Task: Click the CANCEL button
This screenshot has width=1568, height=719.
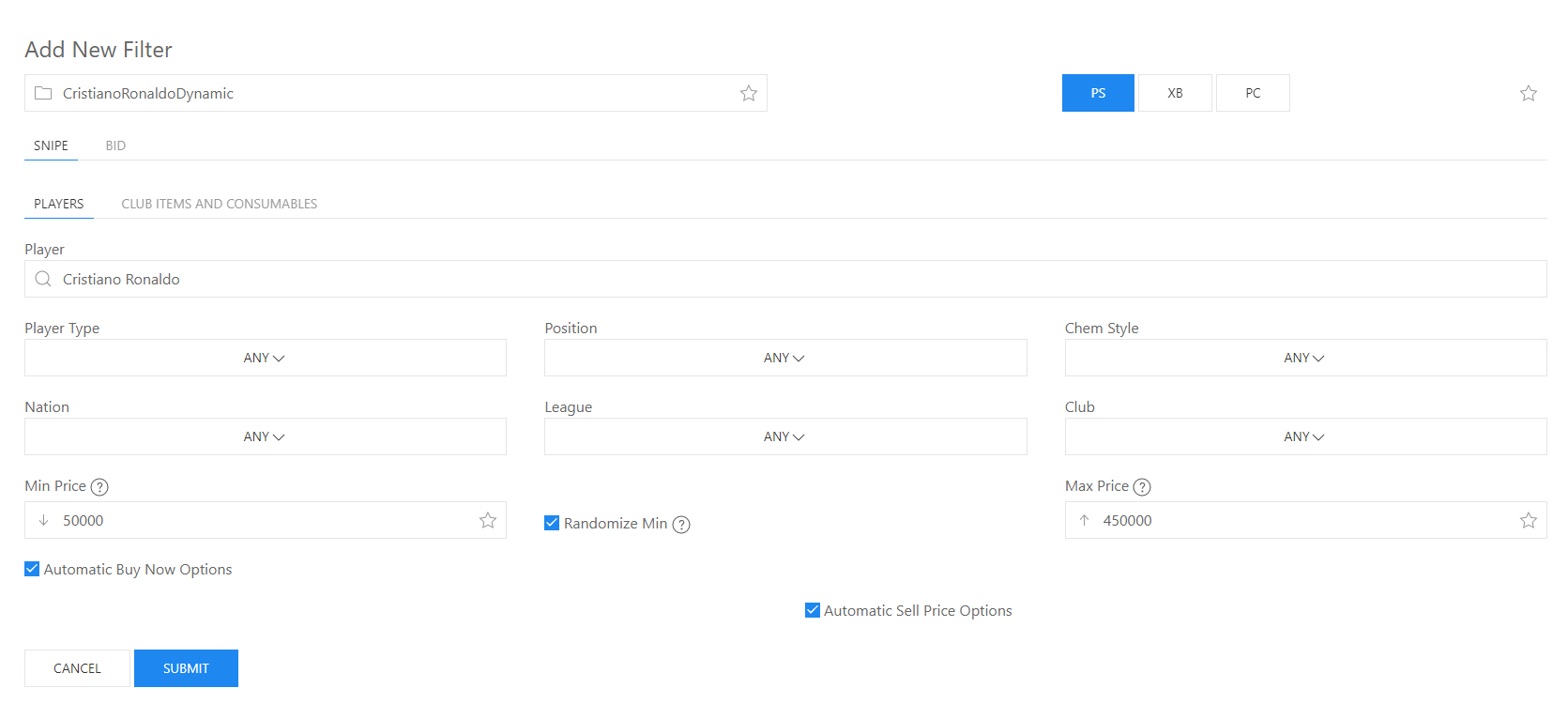Action: [x=77, y=668]
